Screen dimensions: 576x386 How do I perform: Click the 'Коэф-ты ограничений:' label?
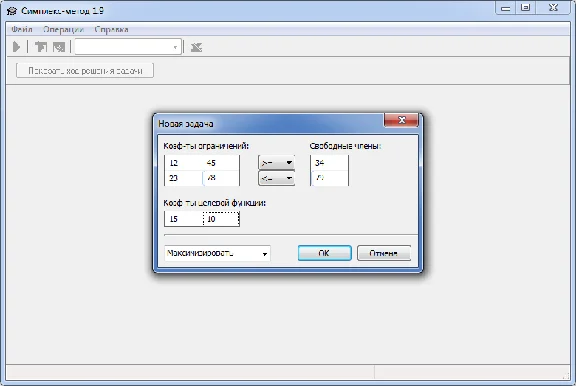click(206, 146)
